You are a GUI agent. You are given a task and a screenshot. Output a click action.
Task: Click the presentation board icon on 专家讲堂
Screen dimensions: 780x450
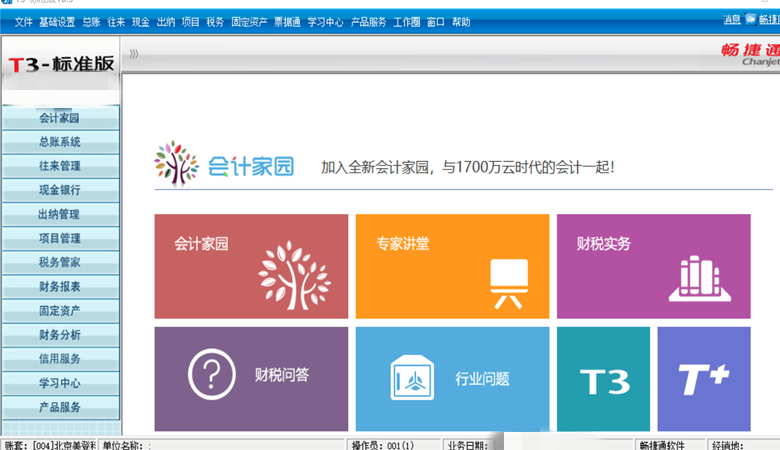(508, 279)
